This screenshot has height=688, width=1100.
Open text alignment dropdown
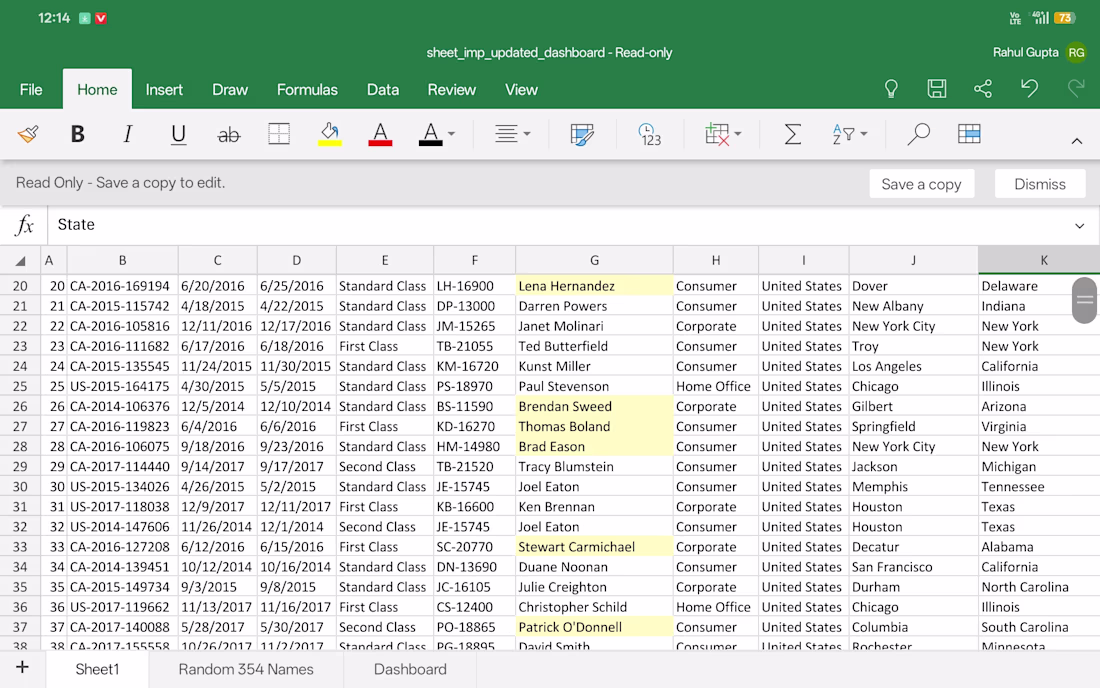point(512,134)
